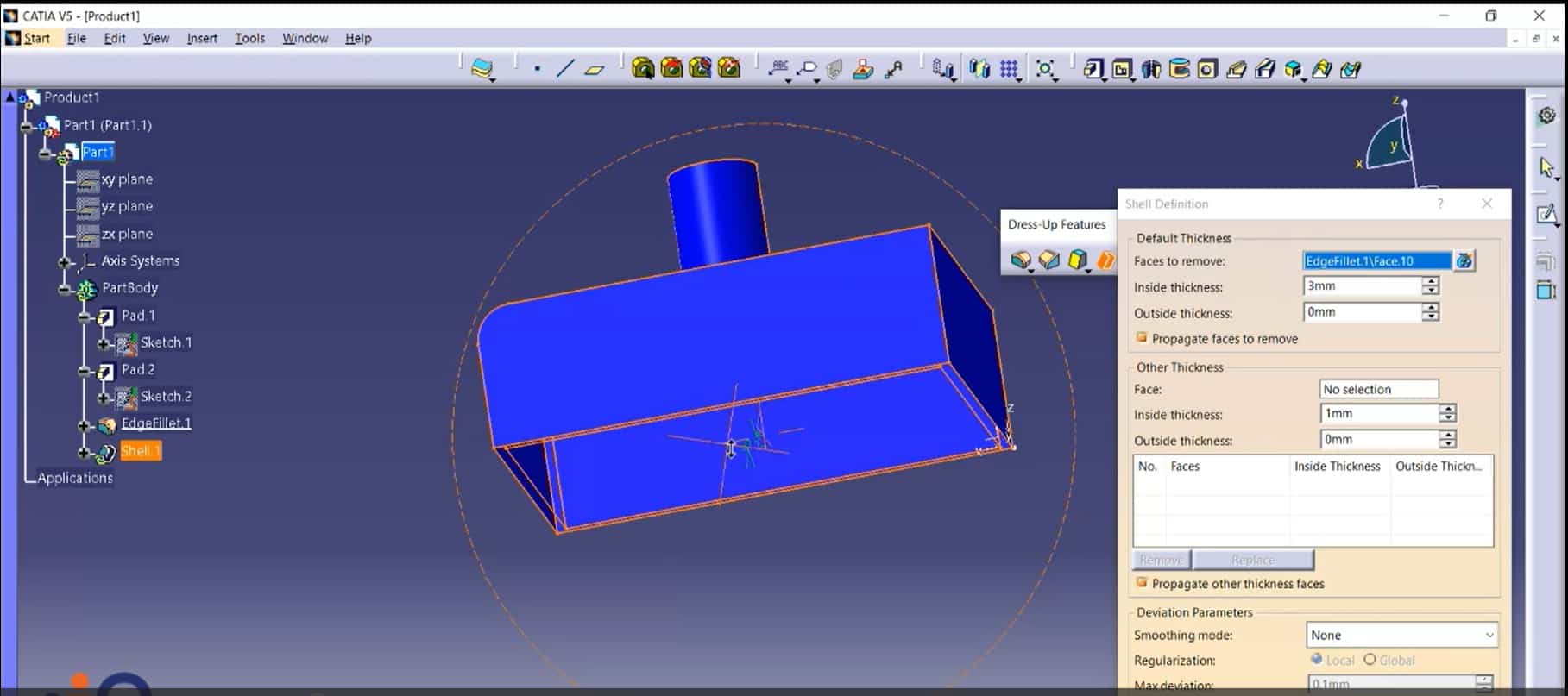The image size is (1568, 696).
Task: Click the Point tool icon
Action: [x=537, y=68]
